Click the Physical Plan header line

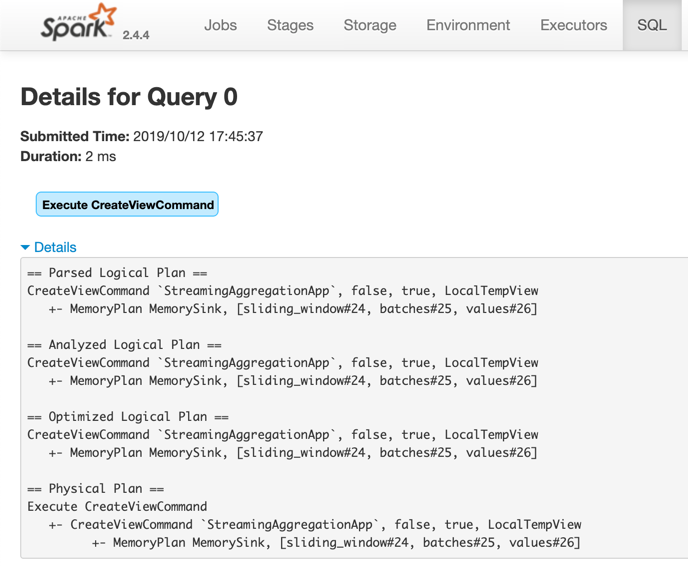tap(95, 489)
